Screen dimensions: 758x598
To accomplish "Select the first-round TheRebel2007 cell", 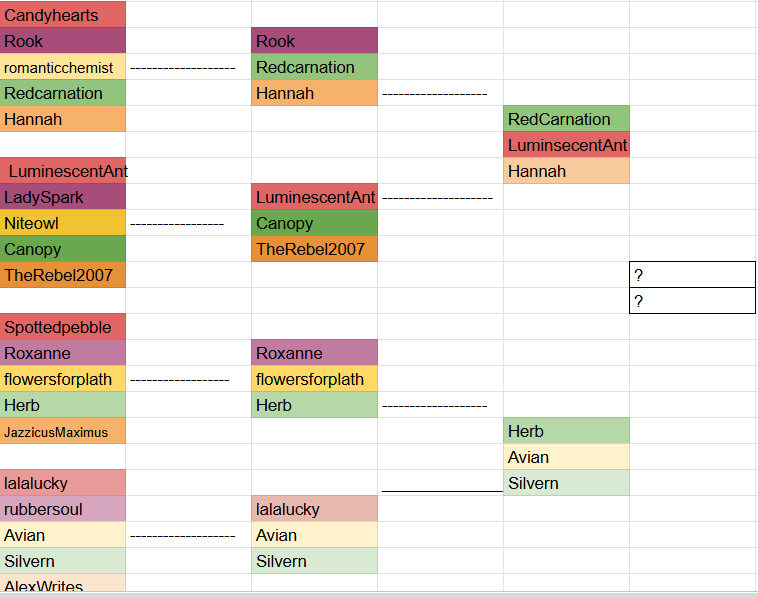I will (63, 275).
